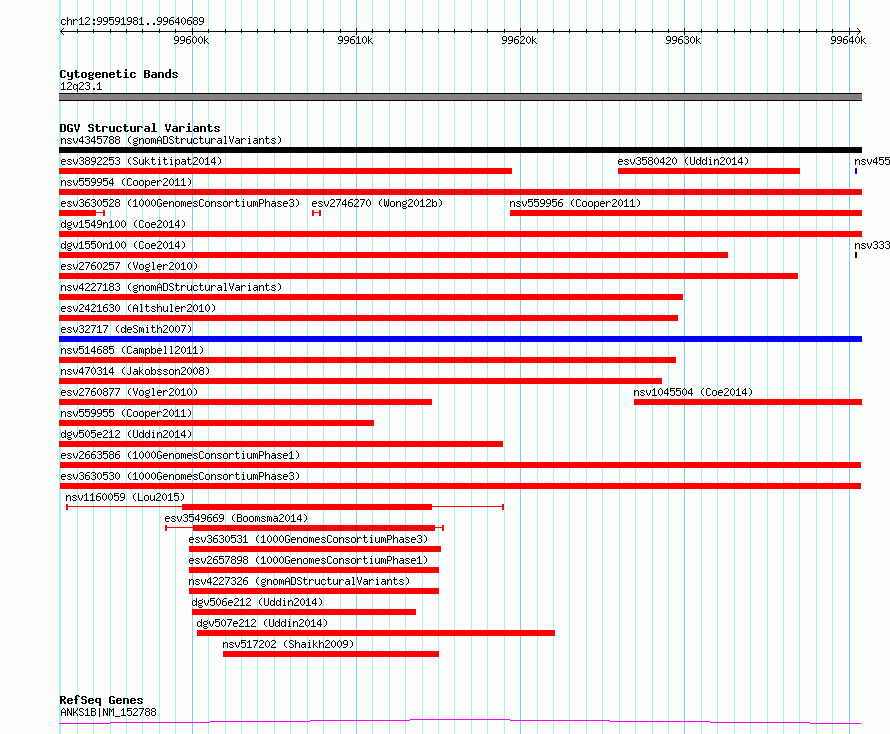Select the blue esv32717 variant bar
Viewport: 890px width, 734px height.
460,339
